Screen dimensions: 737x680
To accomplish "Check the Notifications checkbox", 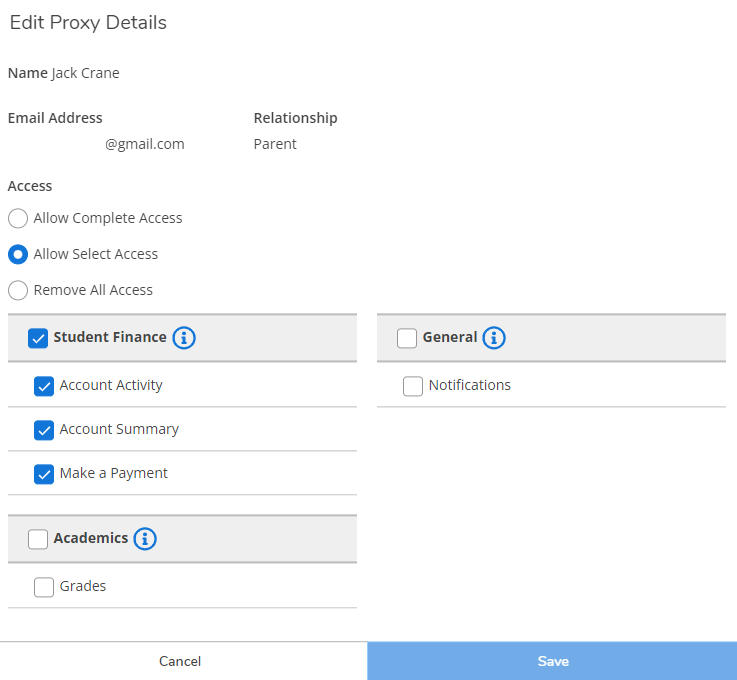I will pyautogui.click(x=413, y=386).
